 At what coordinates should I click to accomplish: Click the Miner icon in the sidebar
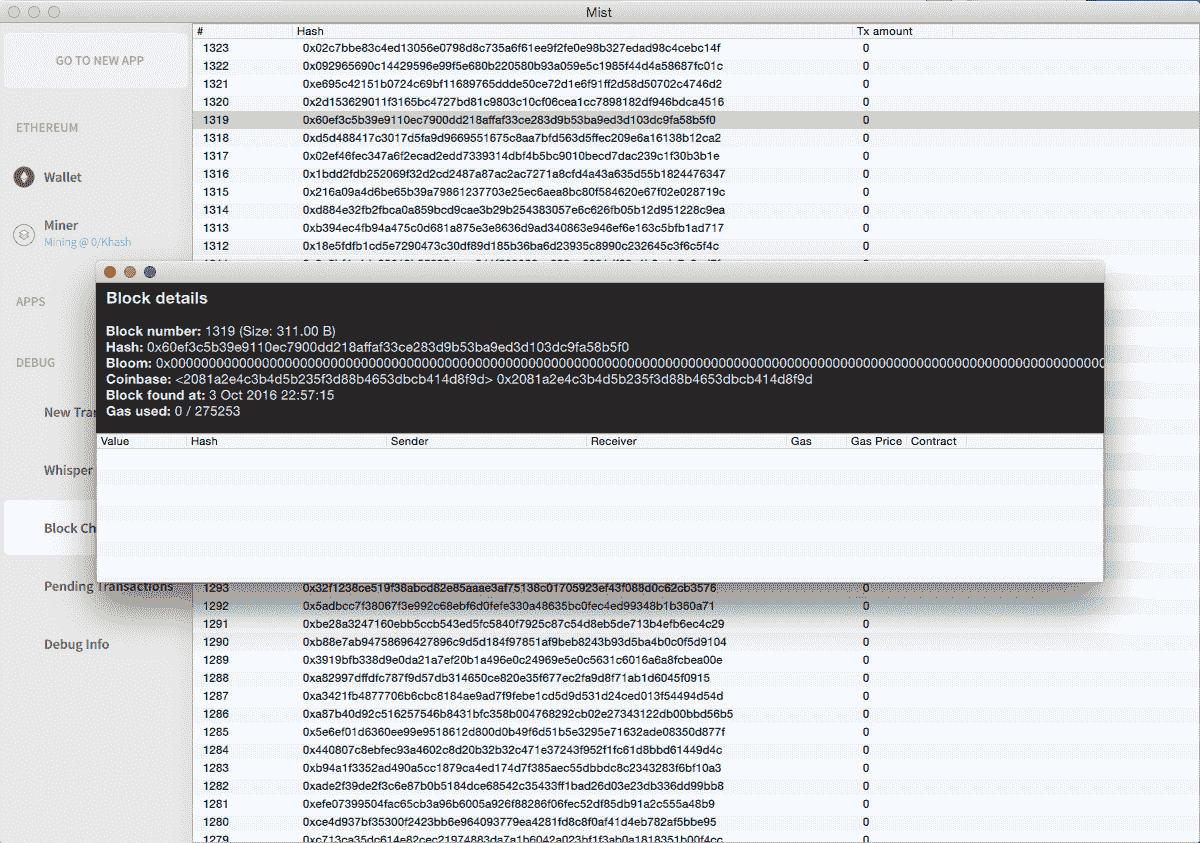pyautogui.click(x=23, y=234)
